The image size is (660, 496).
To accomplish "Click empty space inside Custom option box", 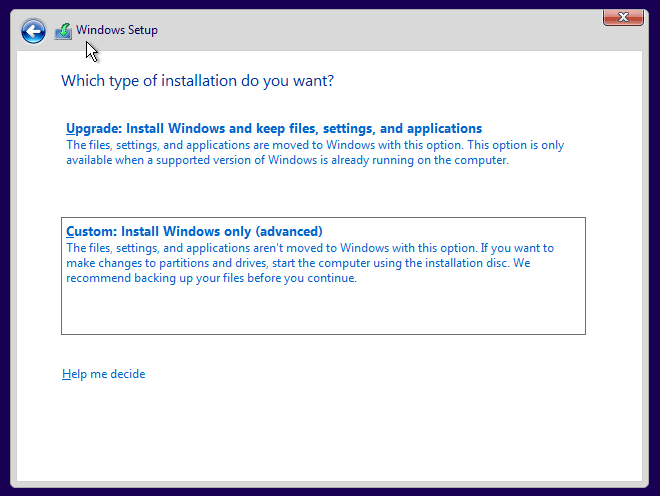I will (322, 310).
